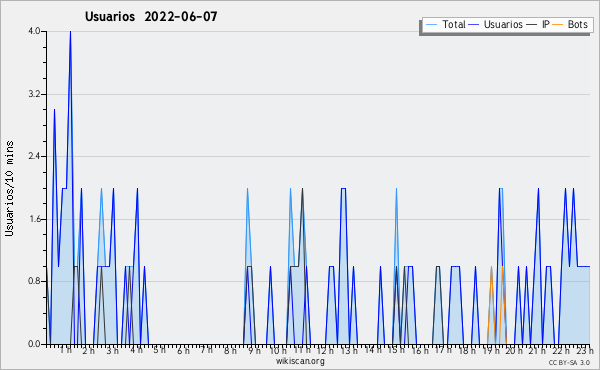This screenshot has width=600, height=370.
Task: Click the y-axis value 3.2
Action: point(34,94)
